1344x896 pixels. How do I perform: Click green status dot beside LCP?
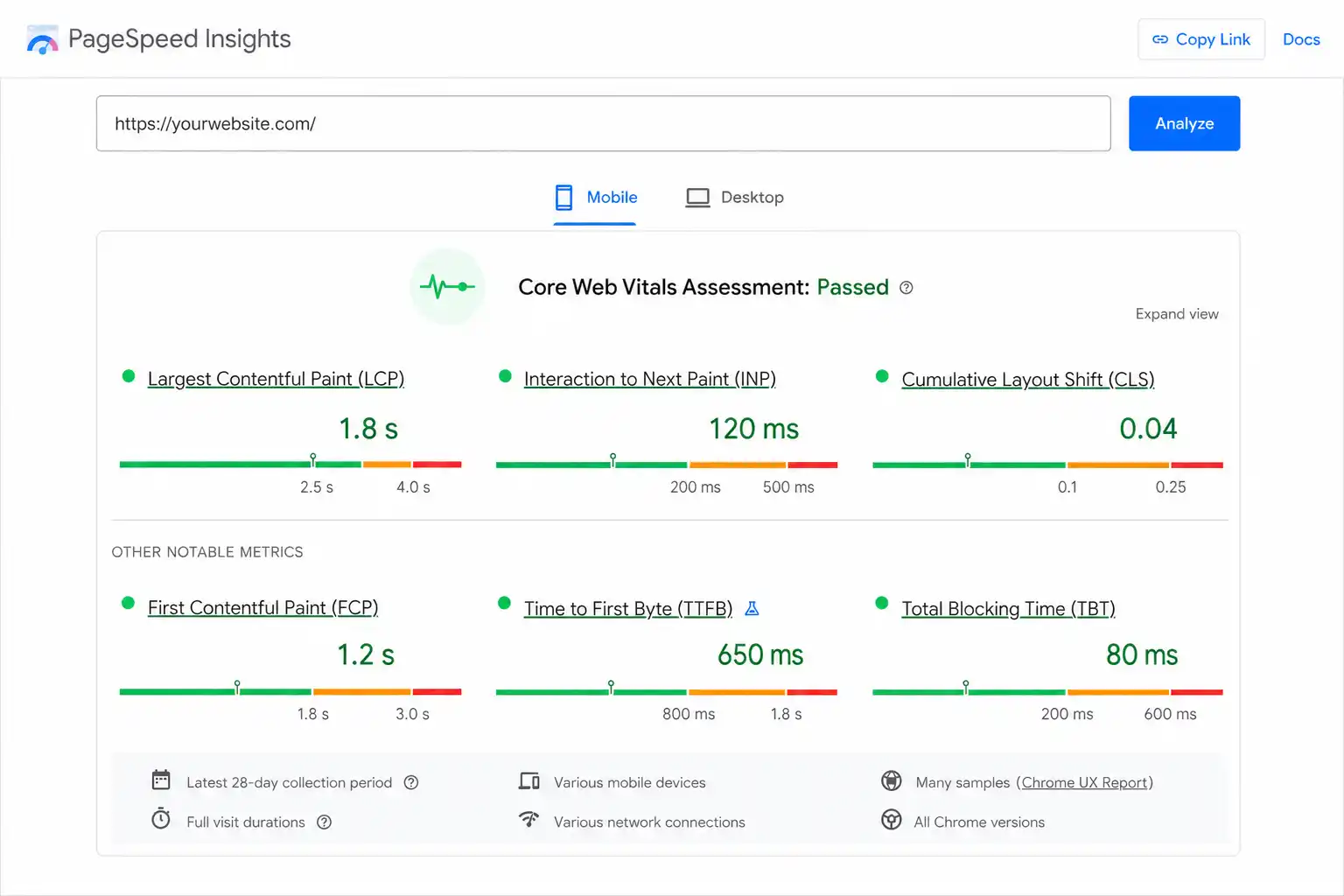click(x=129, y=376)
